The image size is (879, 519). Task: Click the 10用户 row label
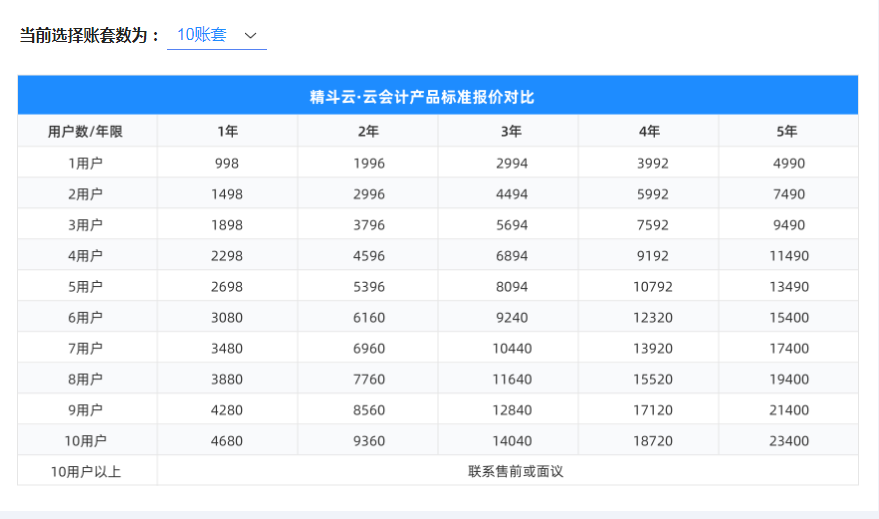87,440
